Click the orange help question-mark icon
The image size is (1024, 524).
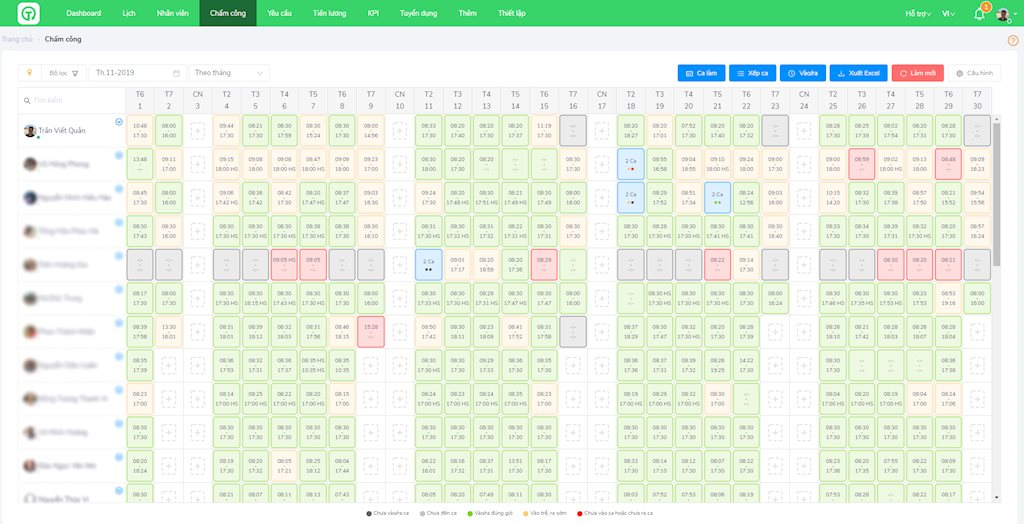1012,40
